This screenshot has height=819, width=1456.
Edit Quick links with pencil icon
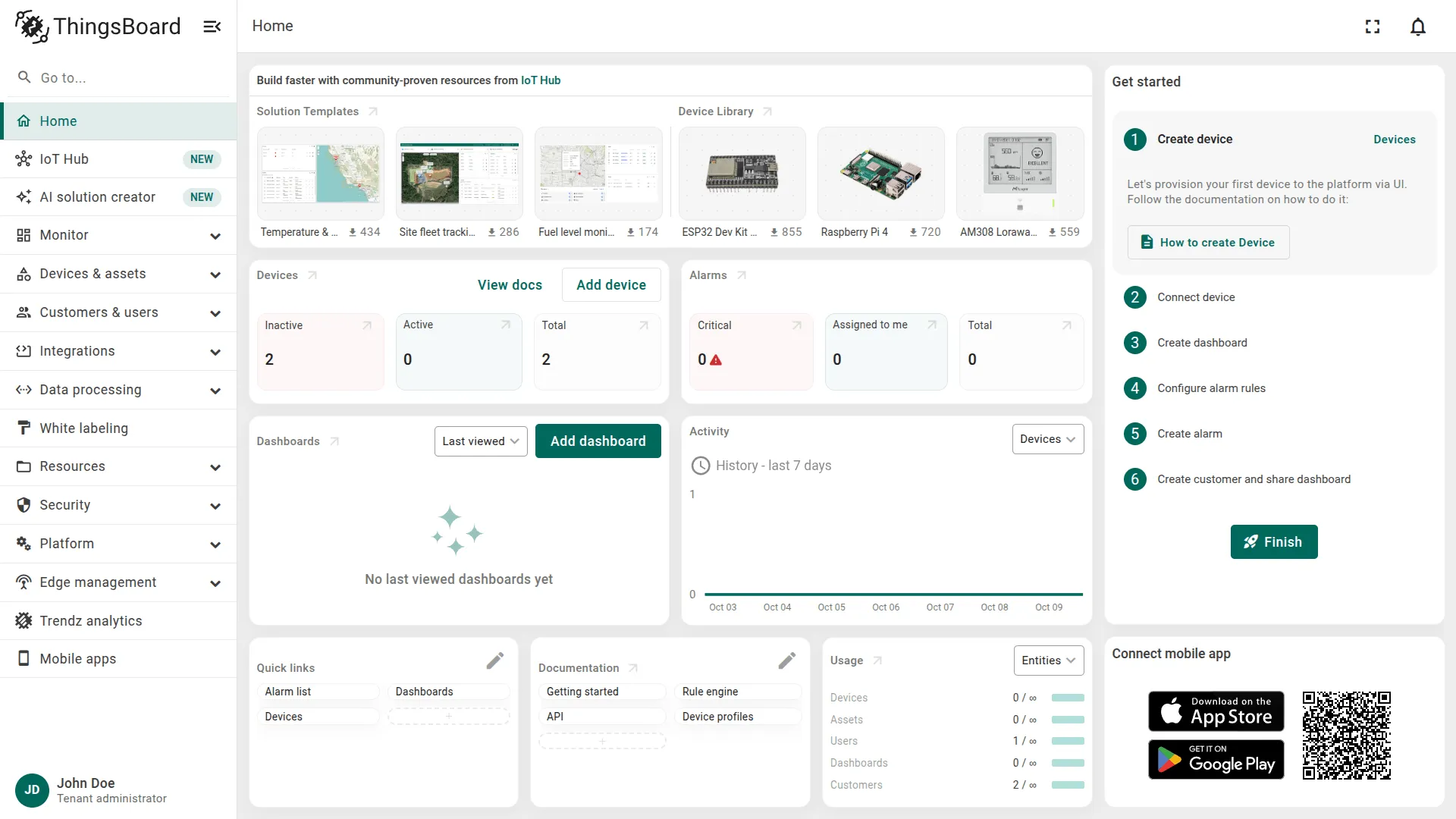point(495,661)
